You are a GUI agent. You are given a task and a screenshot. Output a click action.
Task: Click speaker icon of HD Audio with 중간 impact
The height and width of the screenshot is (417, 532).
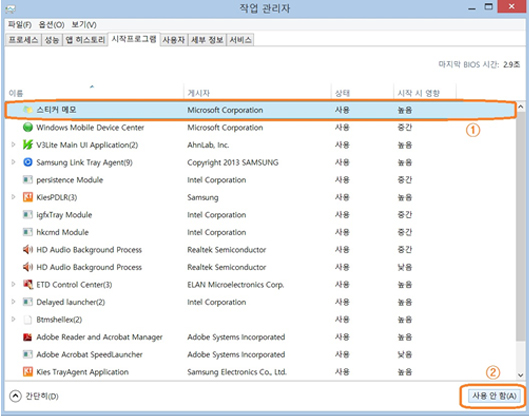point(27,250)
